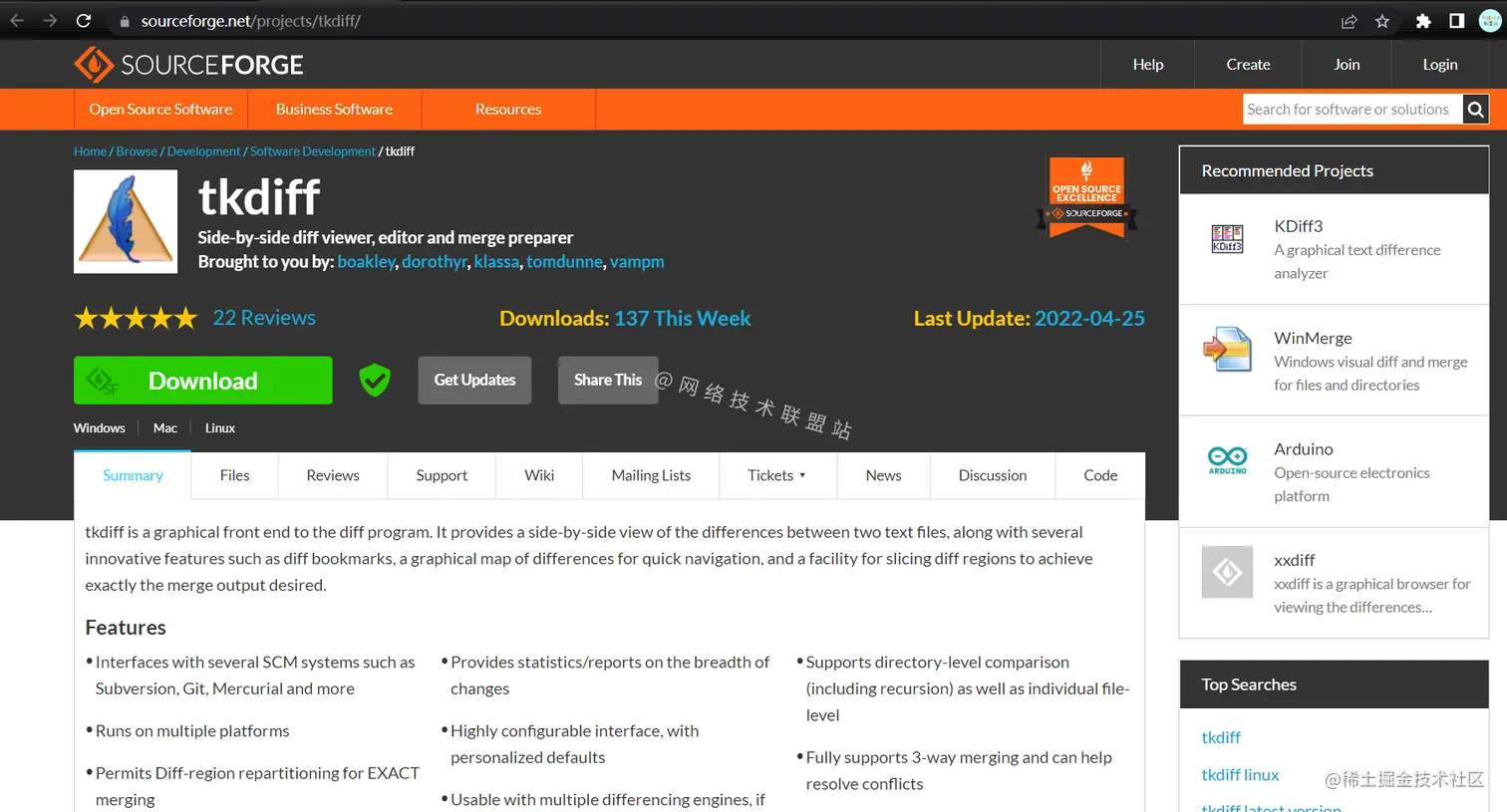This screenshot has width=1507, height=812.
Task: Open the News tab
Action: coord(883,476)
